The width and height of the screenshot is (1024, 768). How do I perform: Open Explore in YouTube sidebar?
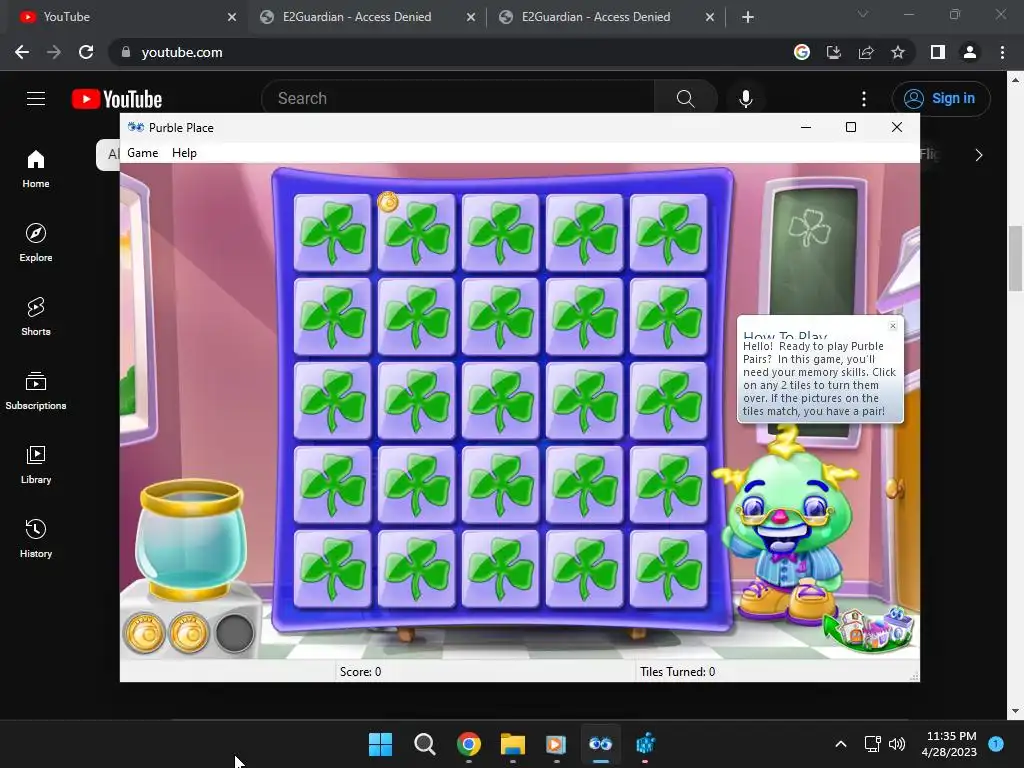point(36,243)
